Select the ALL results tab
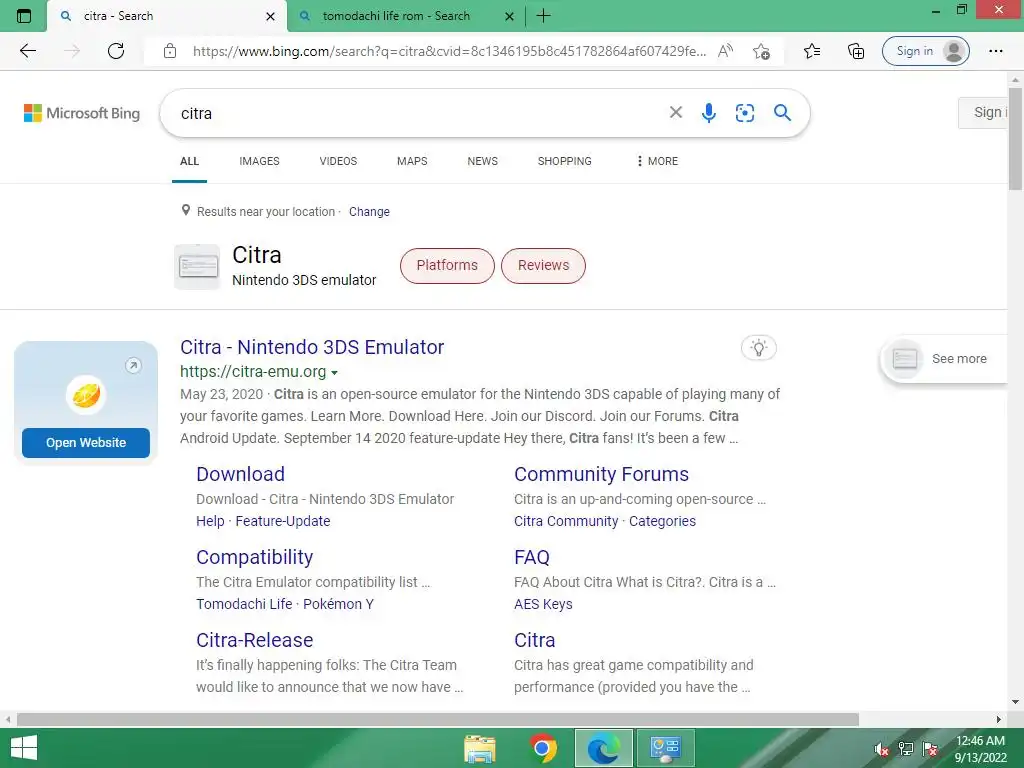This screenshot has height=768, width=1024. 189,161
